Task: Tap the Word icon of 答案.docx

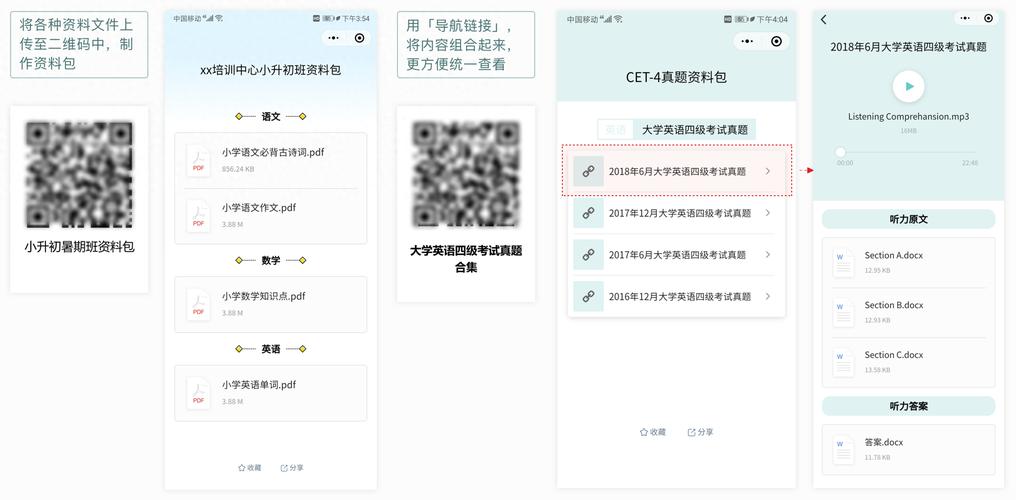Action: tap(844, 450)
